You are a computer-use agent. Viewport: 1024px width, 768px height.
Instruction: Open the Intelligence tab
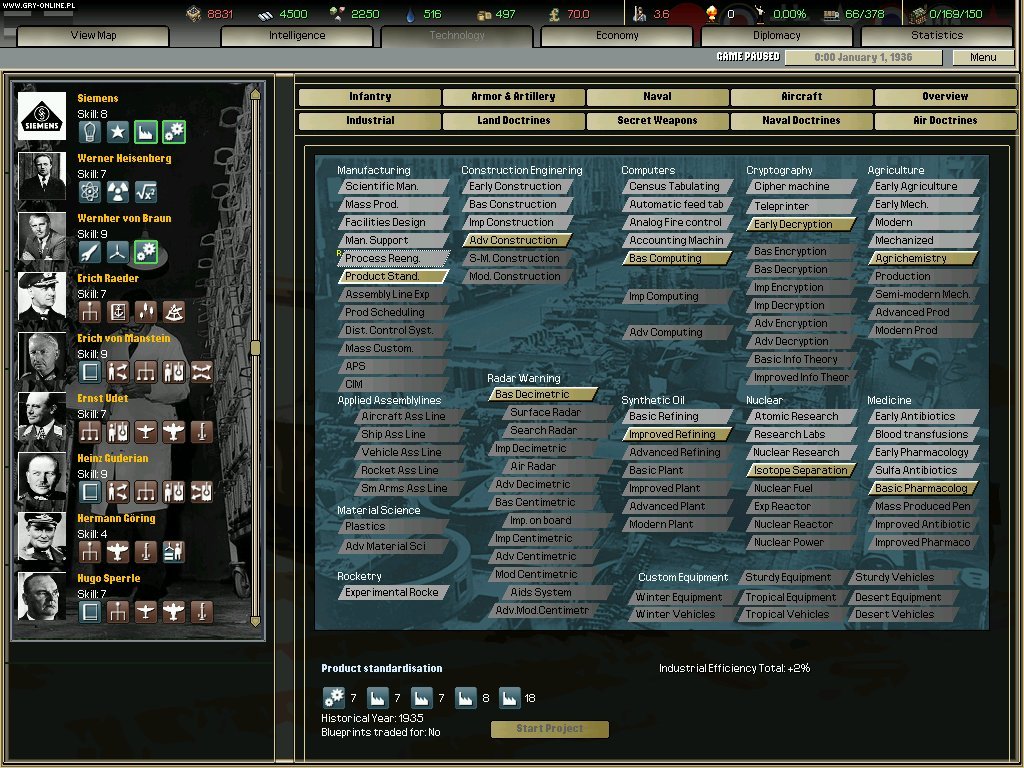297,36
